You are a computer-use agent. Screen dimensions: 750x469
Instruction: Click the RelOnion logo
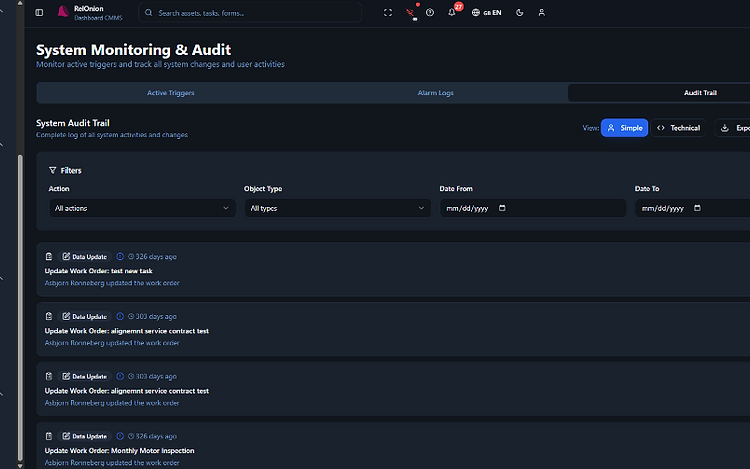(x=63, y=11)
